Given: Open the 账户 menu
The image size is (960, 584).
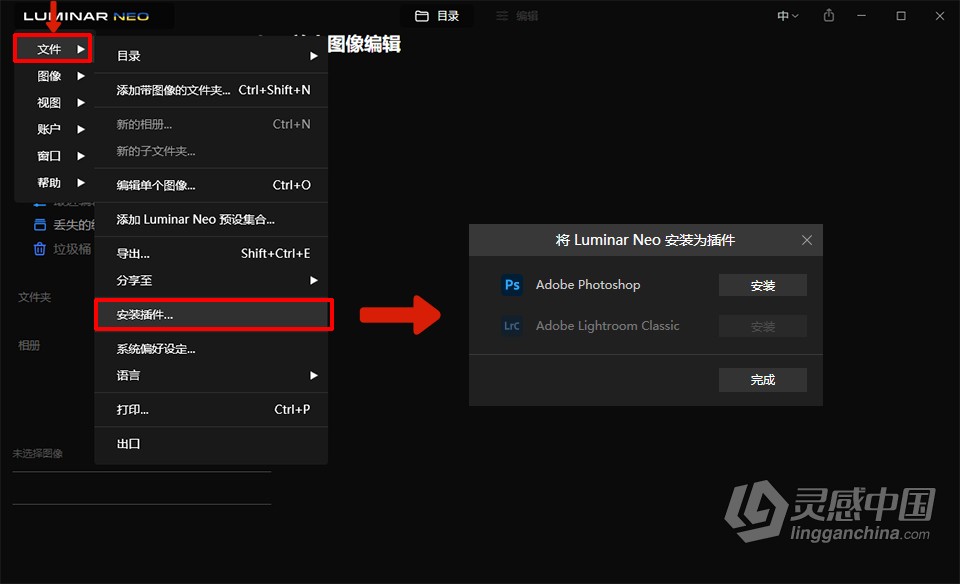Looking at the screenshot, I should (53, 129).
